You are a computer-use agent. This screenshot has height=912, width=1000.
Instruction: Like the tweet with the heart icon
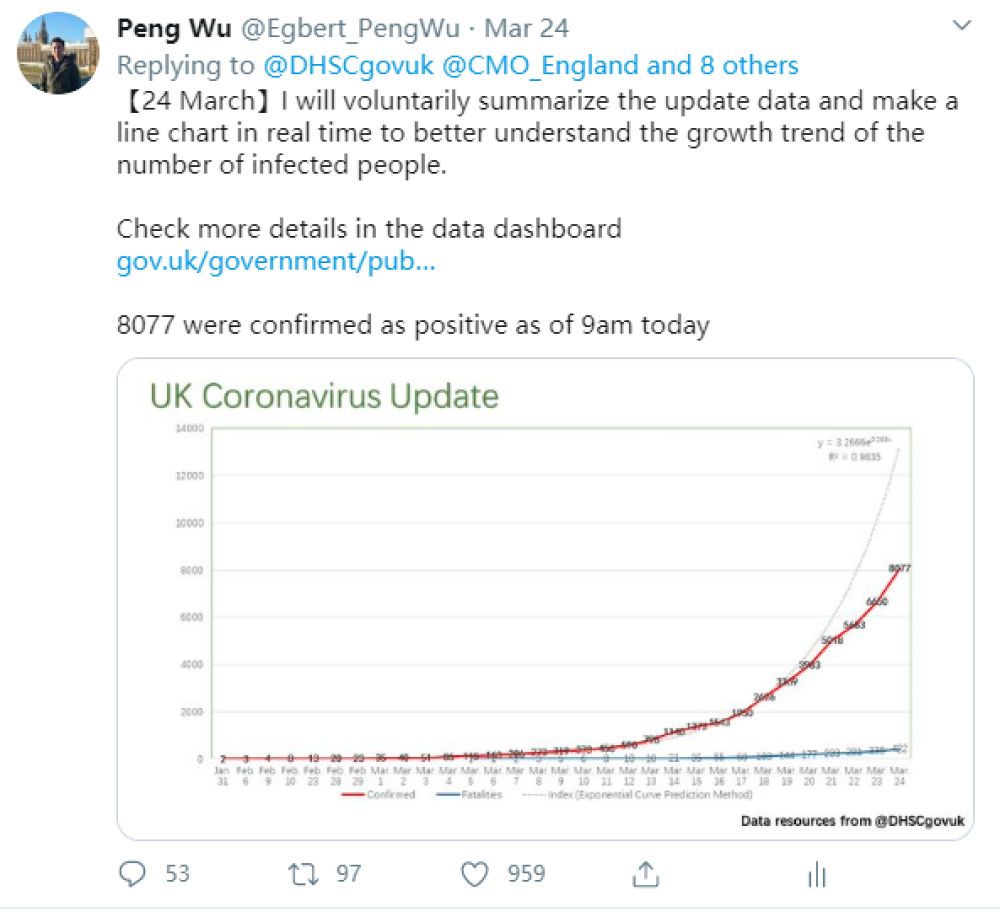point(475,874)
